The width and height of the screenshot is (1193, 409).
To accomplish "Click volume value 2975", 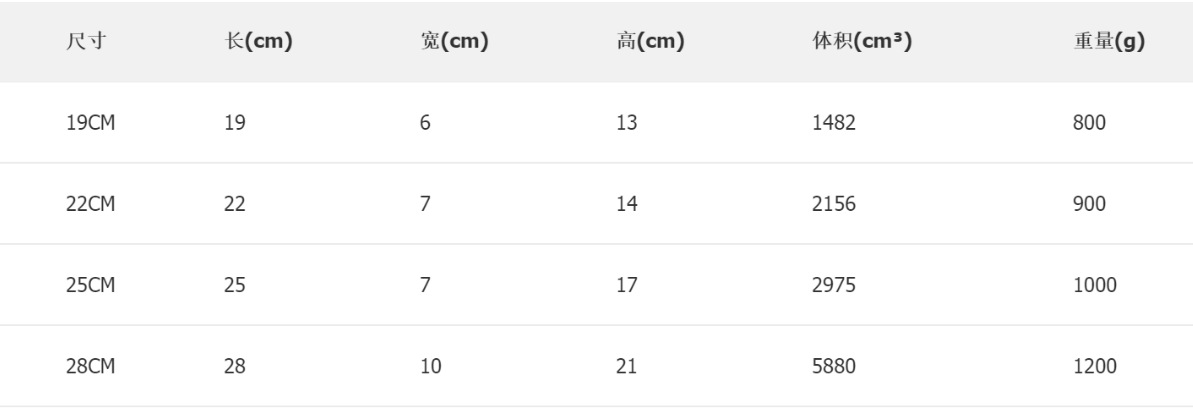I will [x=833, y=288].
